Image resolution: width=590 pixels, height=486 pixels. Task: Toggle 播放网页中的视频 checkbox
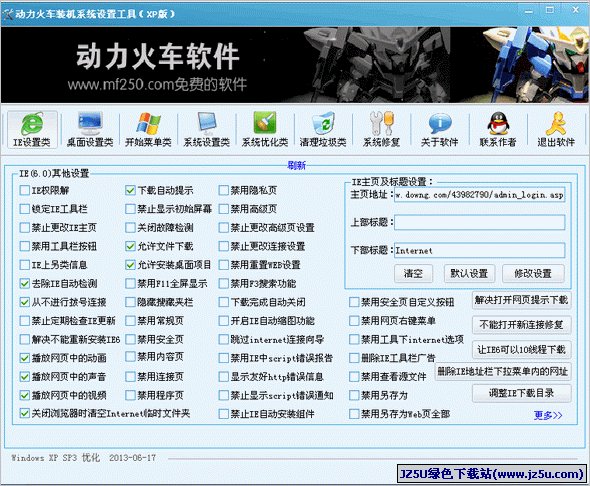pyautogui.click(x=24, y=395)
